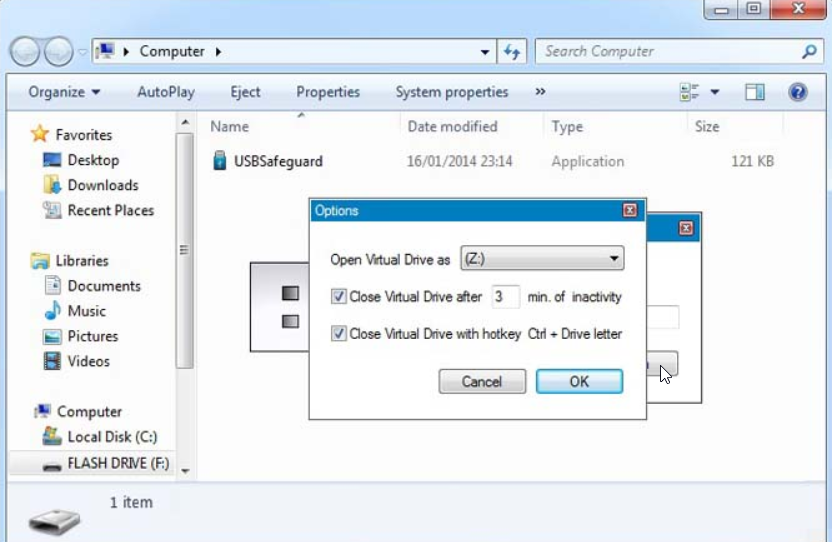The height and width of the screenshot is (542, 832).
Task: Open the Virtual Drive letter (Z:) dropdown
Action: point(542,259)
